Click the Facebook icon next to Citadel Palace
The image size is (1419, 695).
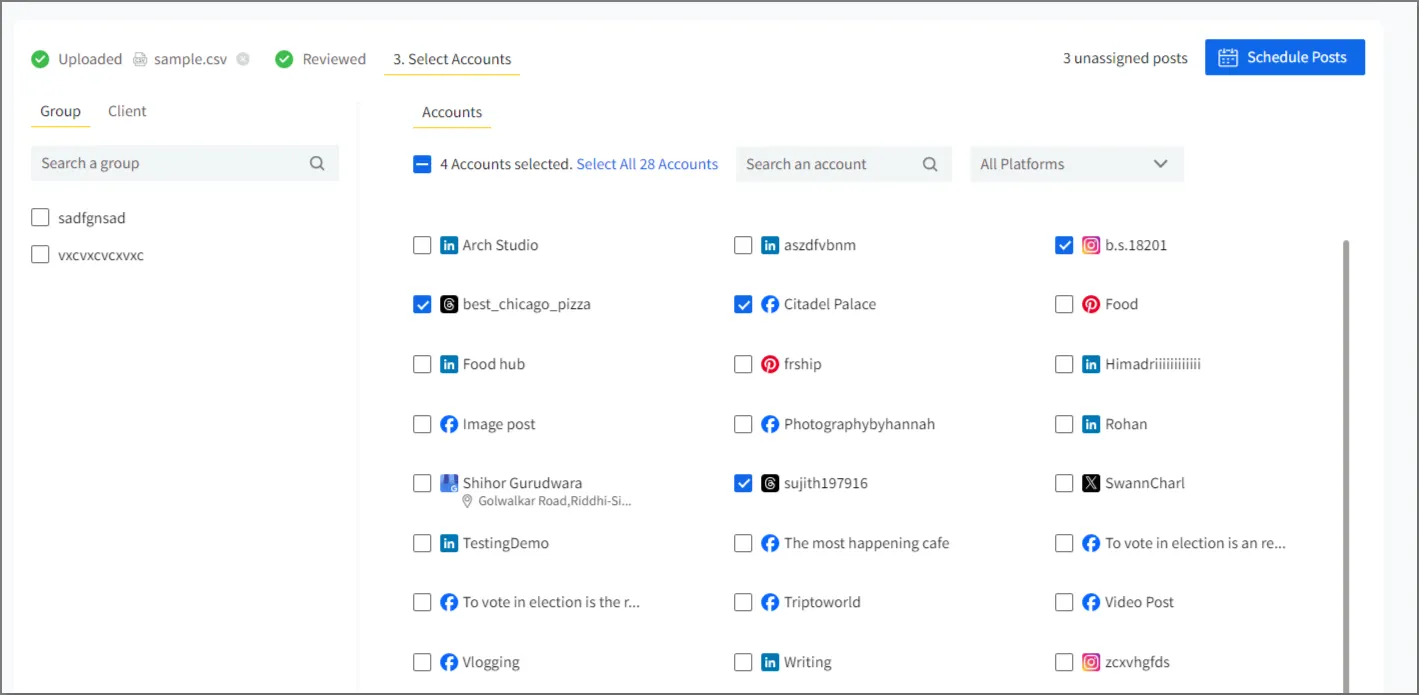(770, 304)
